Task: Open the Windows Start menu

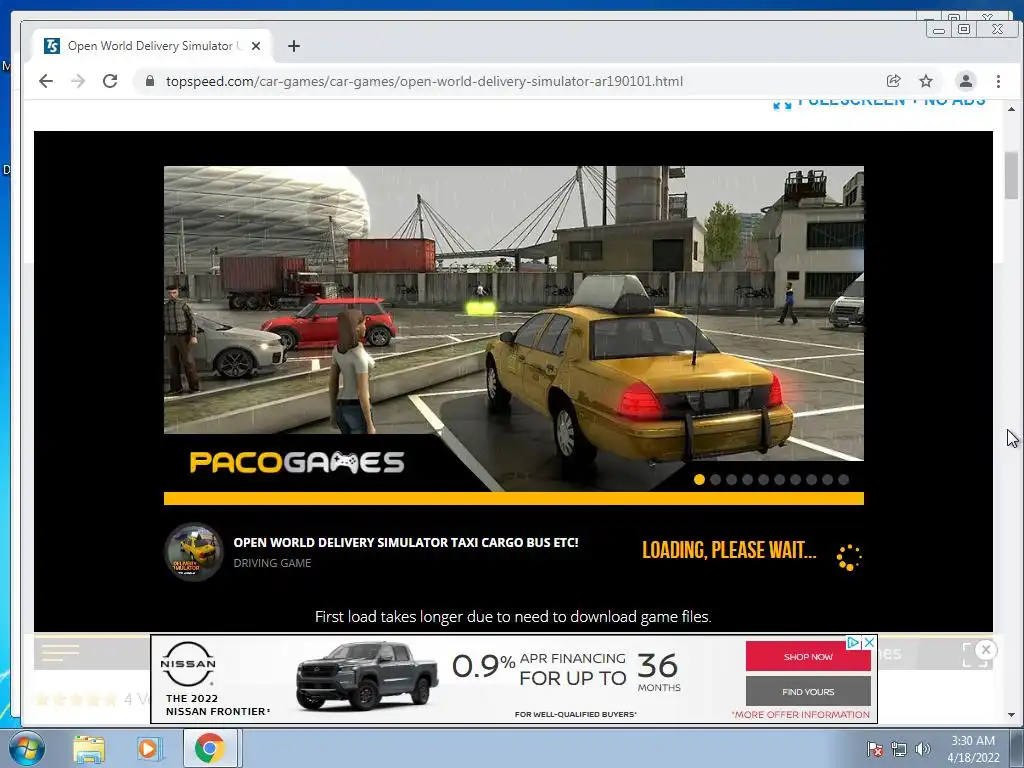Action: click(26, 748)
